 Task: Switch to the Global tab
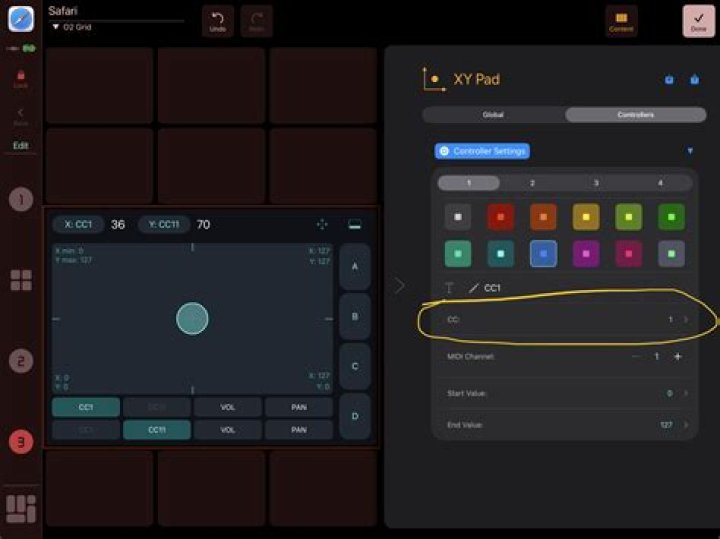coord(493,115)
